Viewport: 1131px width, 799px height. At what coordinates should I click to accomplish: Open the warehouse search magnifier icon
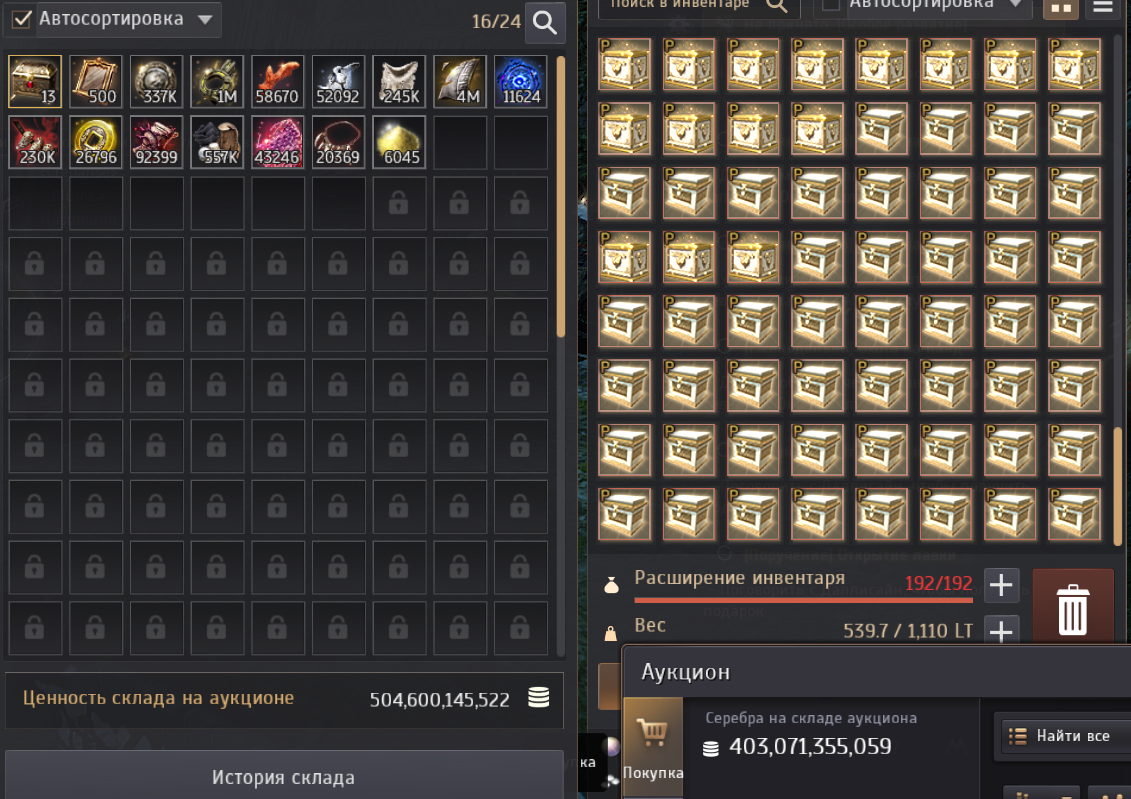(545, 22)
